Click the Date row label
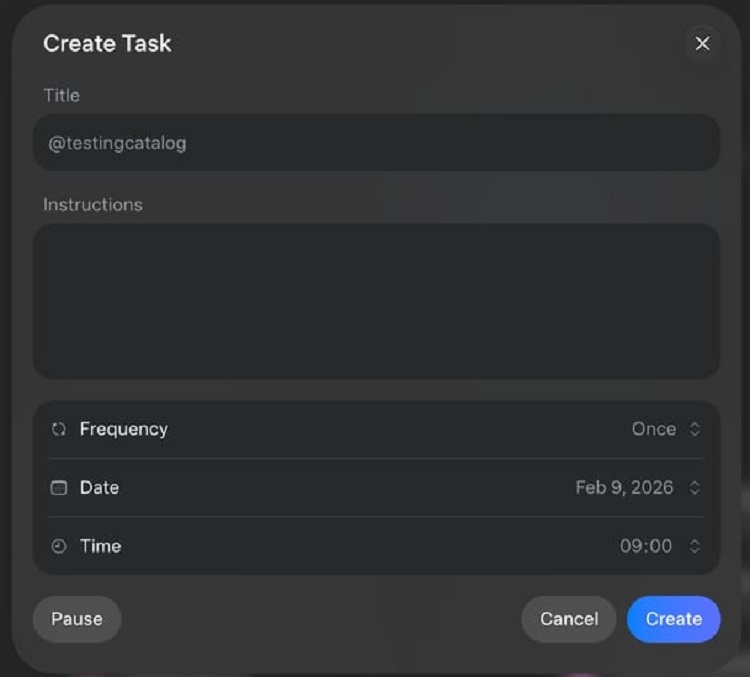750x677 pixels. 99,488
